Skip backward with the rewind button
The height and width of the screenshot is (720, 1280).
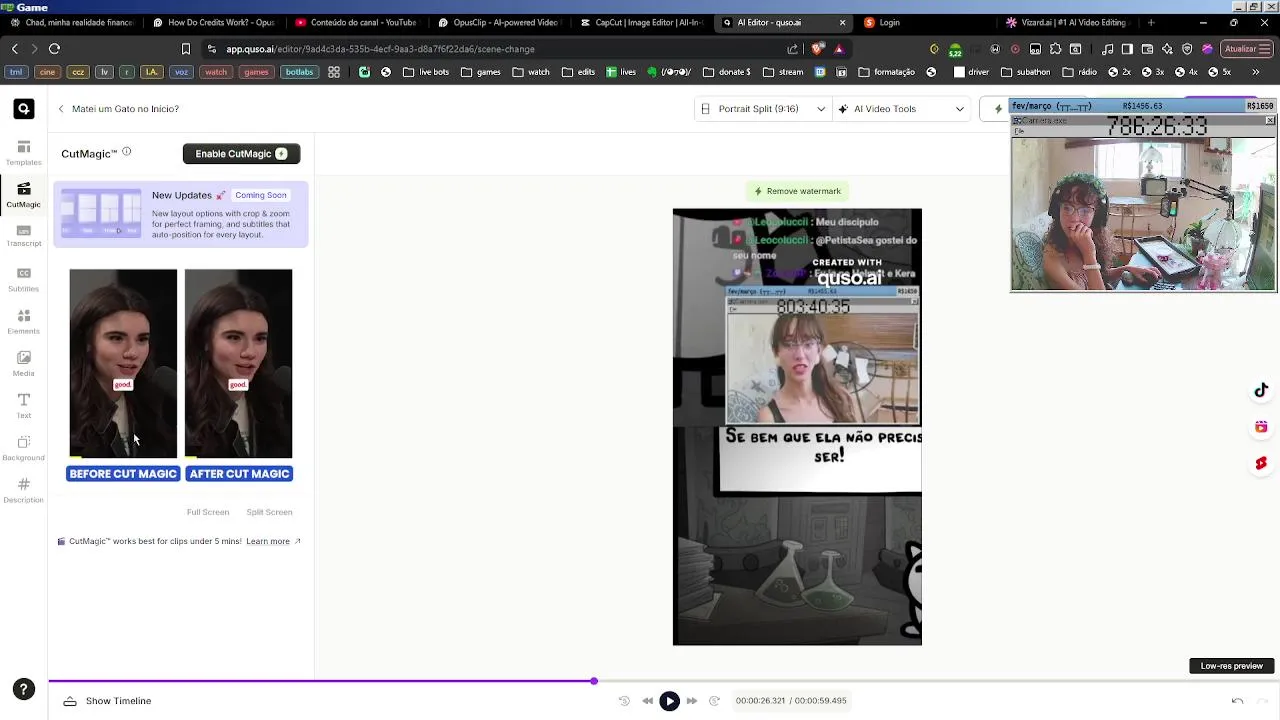pos(647,701)
